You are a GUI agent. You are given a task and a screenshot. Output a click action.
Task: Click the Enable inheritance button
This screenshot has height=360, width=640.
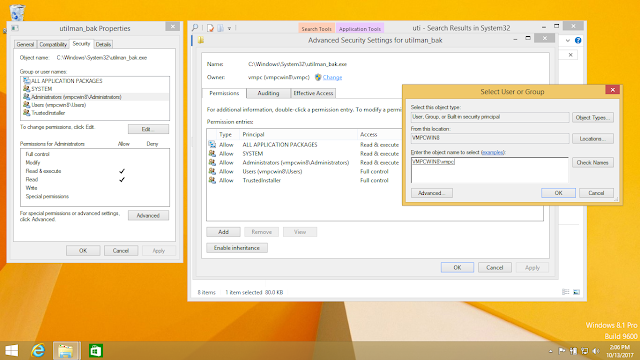(x=237, y=248)
